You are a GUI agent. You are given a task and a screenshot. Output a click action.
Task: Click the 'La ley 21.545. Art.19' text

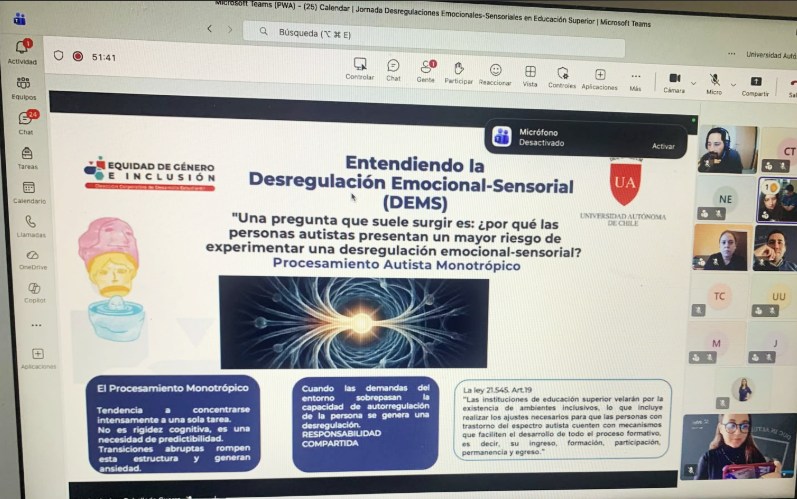pos(497,390)
